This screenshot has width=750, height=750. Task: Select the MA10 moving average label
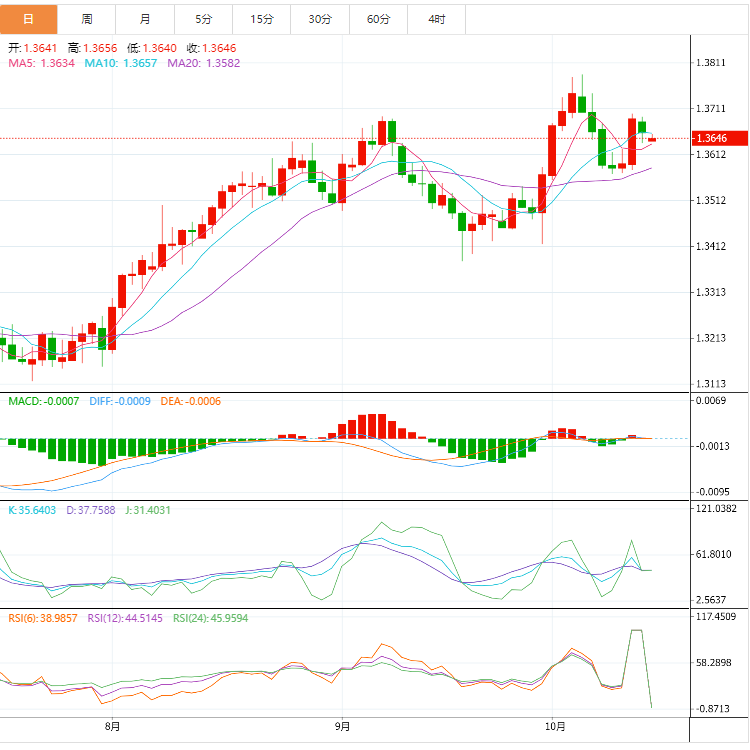[119, 63]
